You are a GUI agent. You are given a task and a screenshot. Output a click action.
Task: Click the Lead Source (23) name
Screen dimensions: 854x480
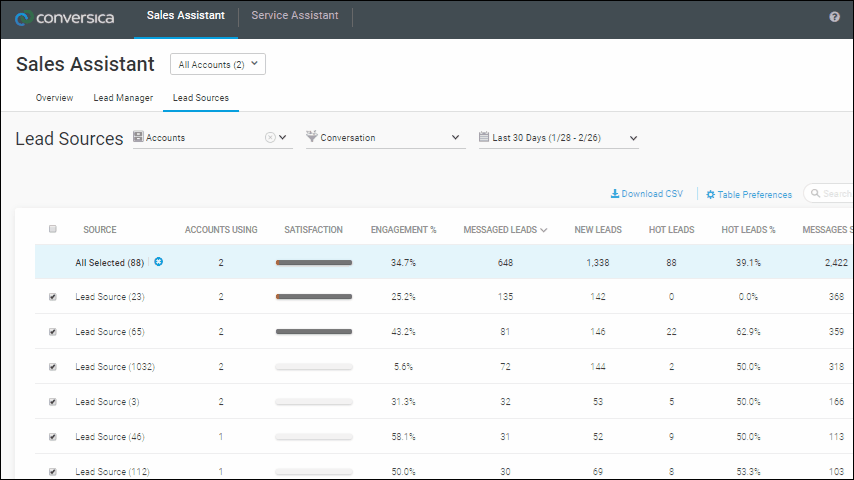(x=110, y=297)
